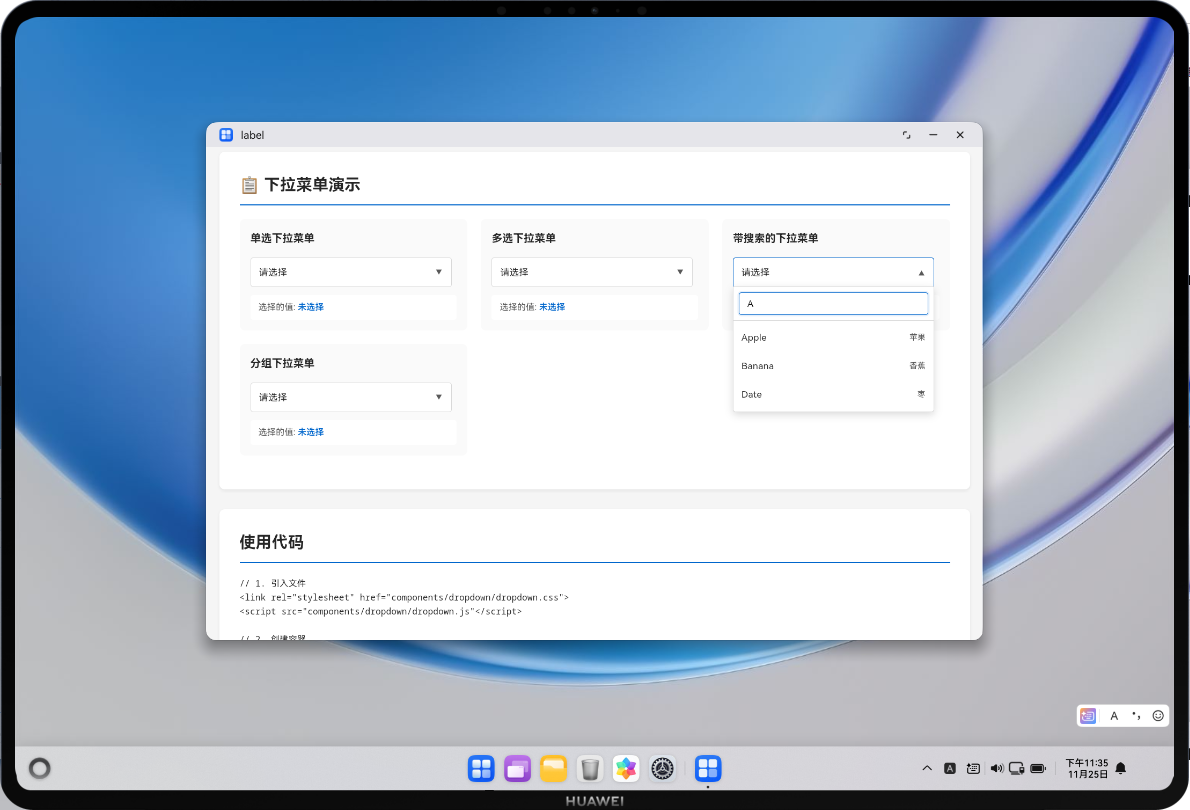The height and width of the screenshot is (810, 1190).
Task: Select the Apple (苹果) option
Action: [833, 337]
